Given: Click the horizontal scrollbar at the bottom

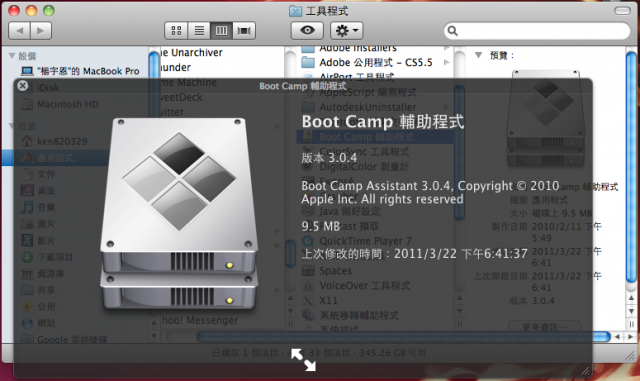Looking at the screenshot, I should pos(403,337).
